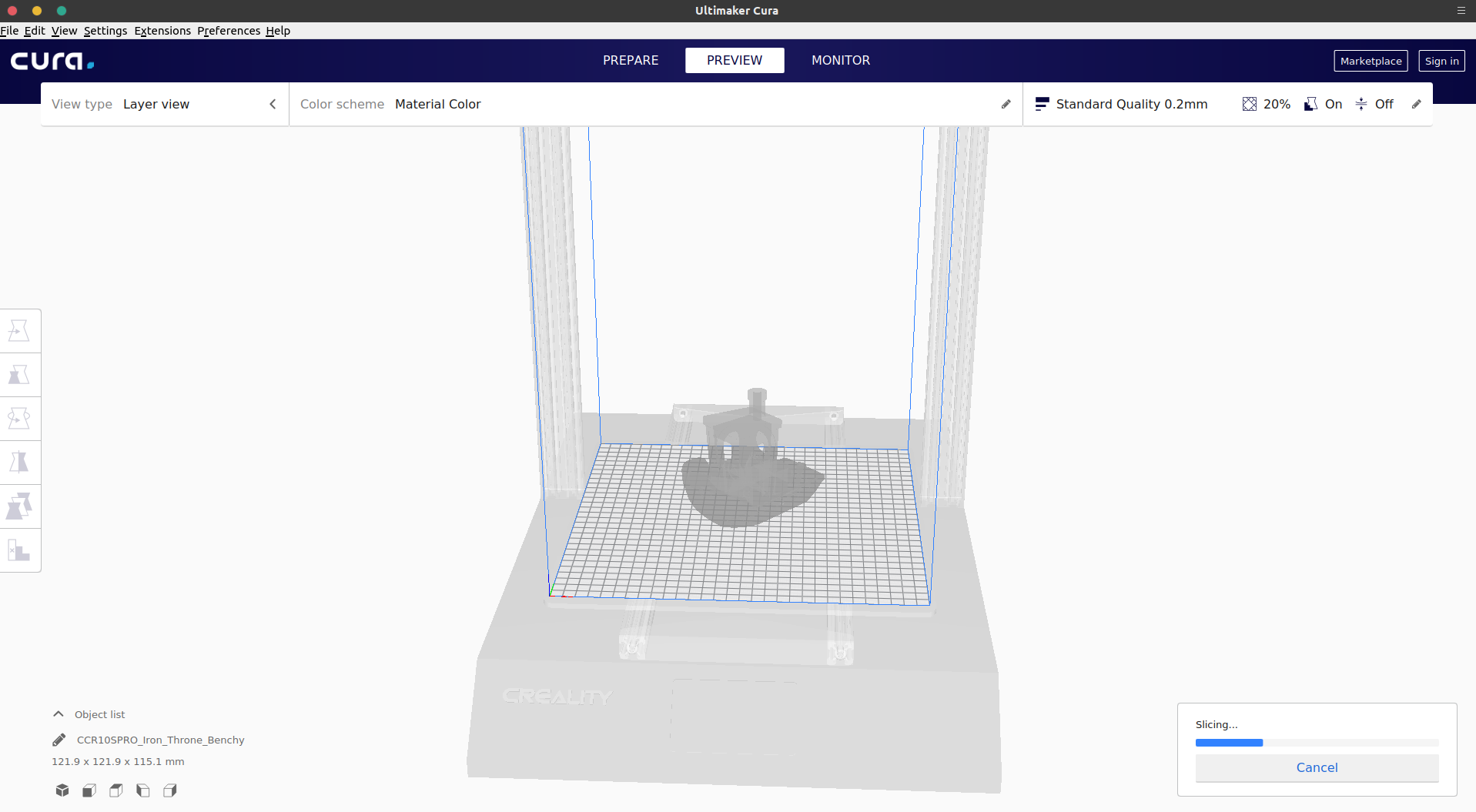Select the Mirror tool

point(20,462)
